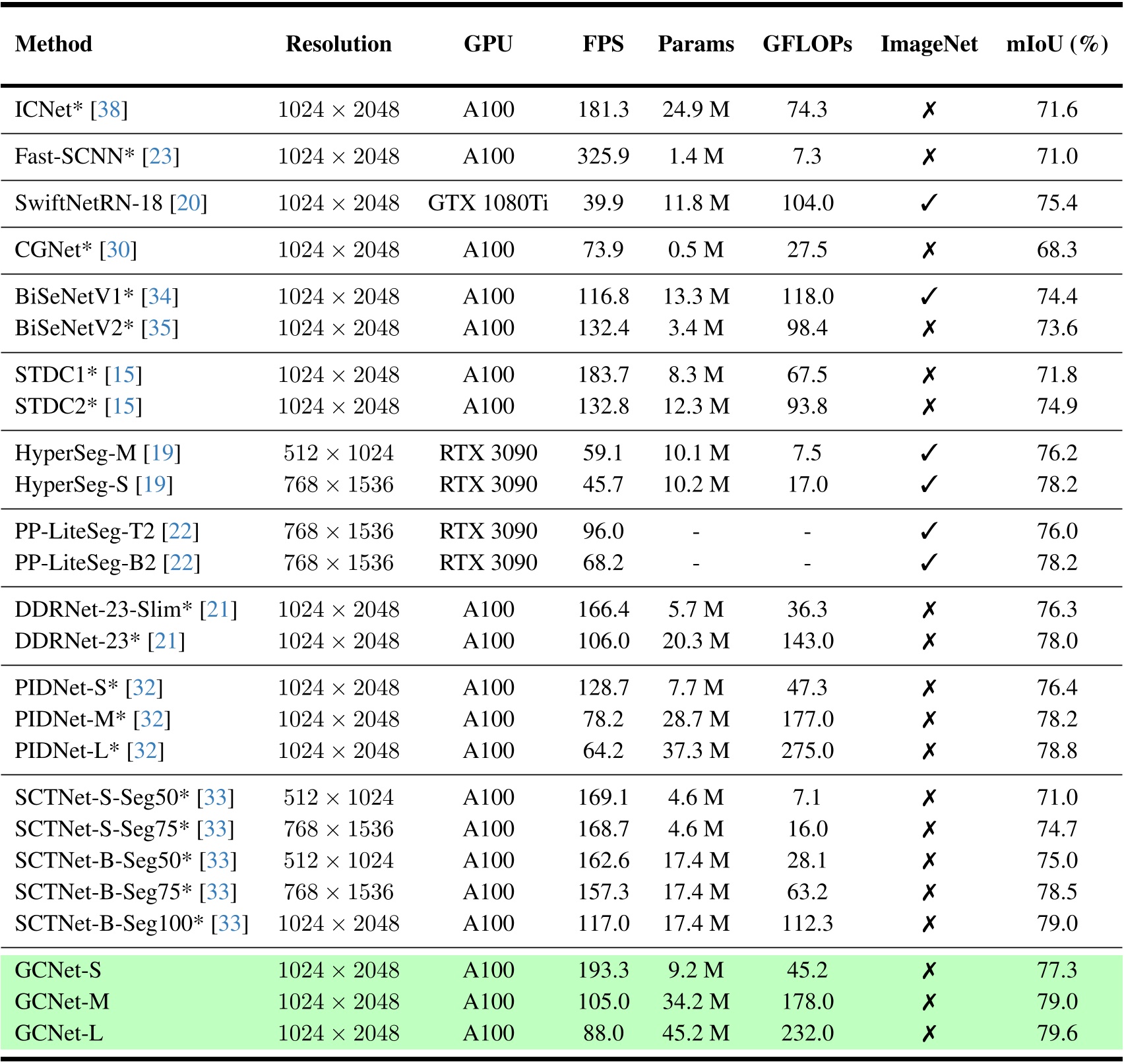This screenshot has height=1064, width=1124.
Task: Click the Method column header
Action: coord(54,44)
